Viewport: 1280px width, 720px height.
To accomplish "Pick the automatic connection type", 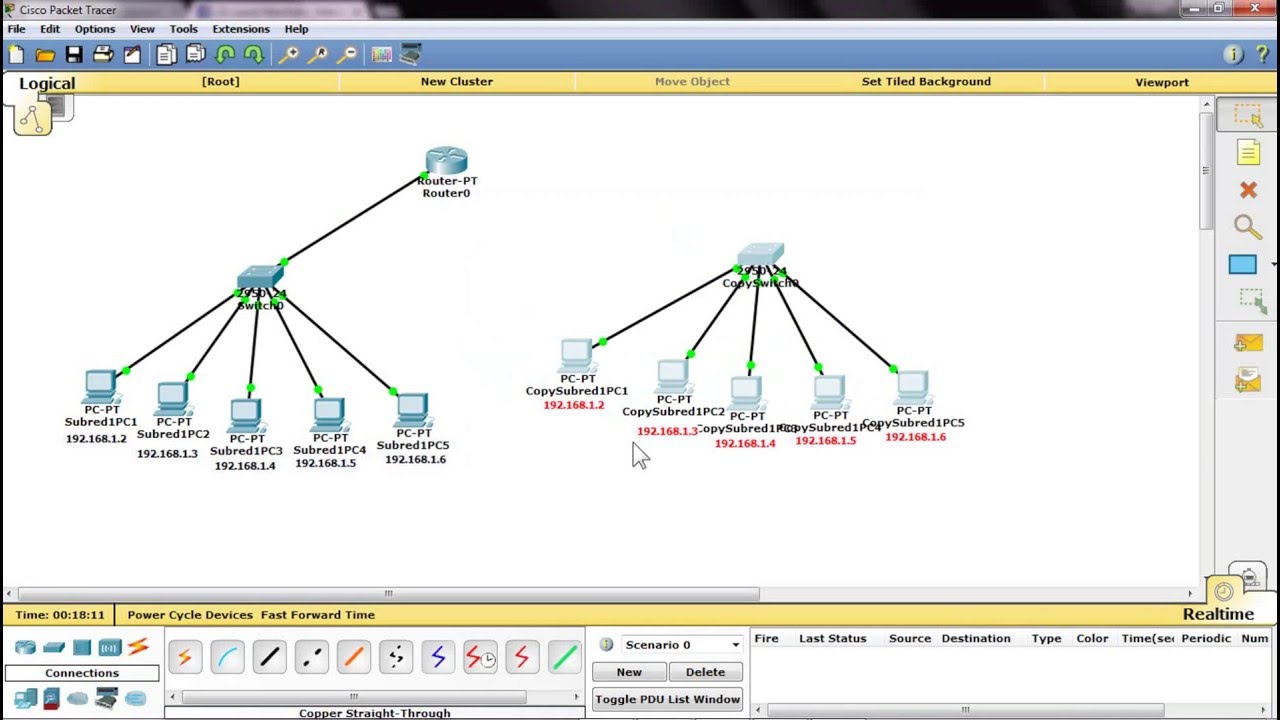I will (184, 657).
